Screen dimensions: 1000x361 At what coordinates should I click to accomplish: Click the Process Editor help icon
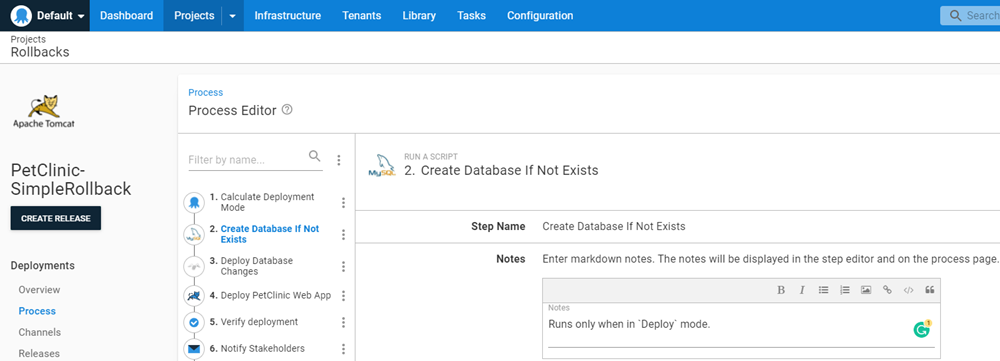pyautogui.click(x=287, y=110)
